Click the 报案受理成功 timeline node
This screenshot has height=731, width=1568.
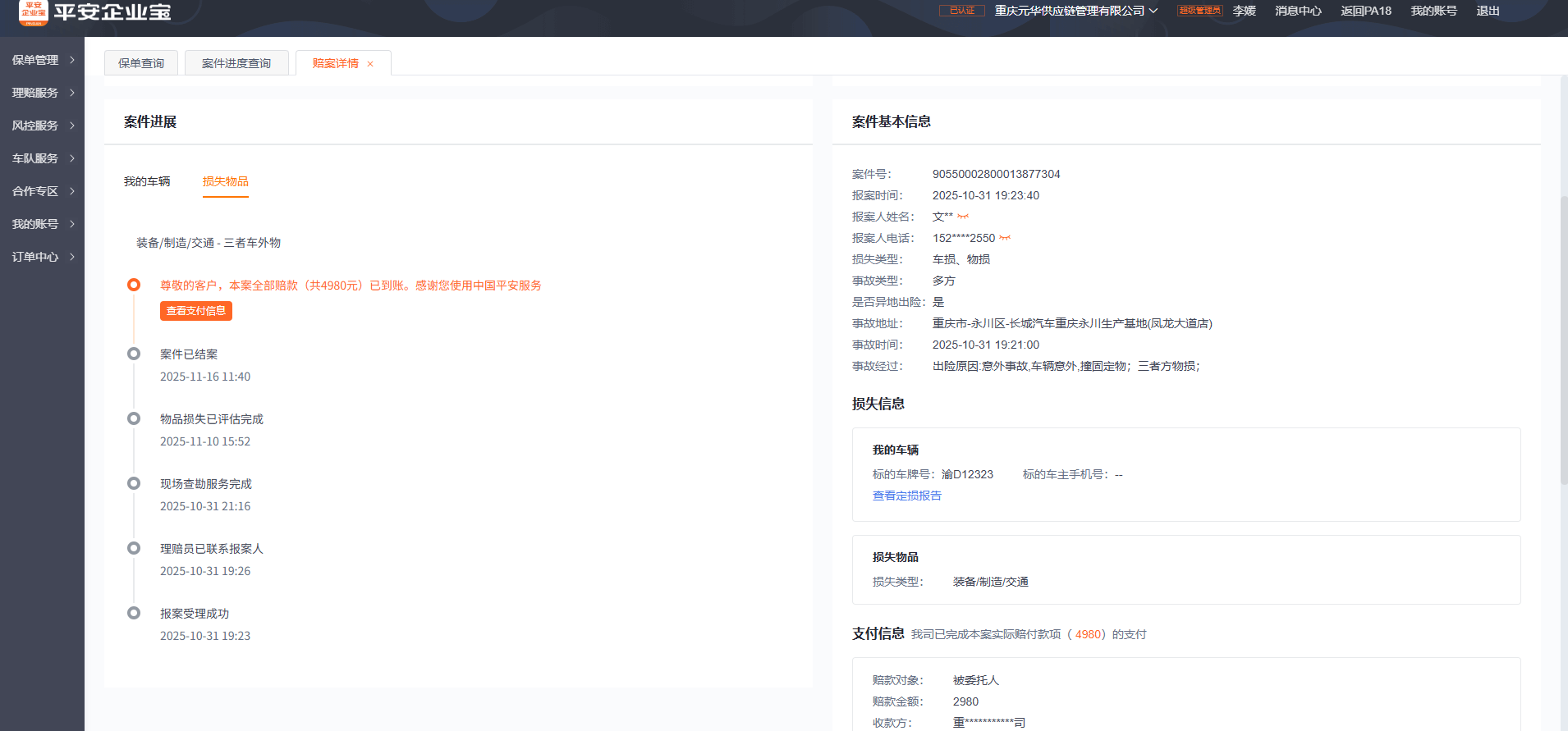134,613
